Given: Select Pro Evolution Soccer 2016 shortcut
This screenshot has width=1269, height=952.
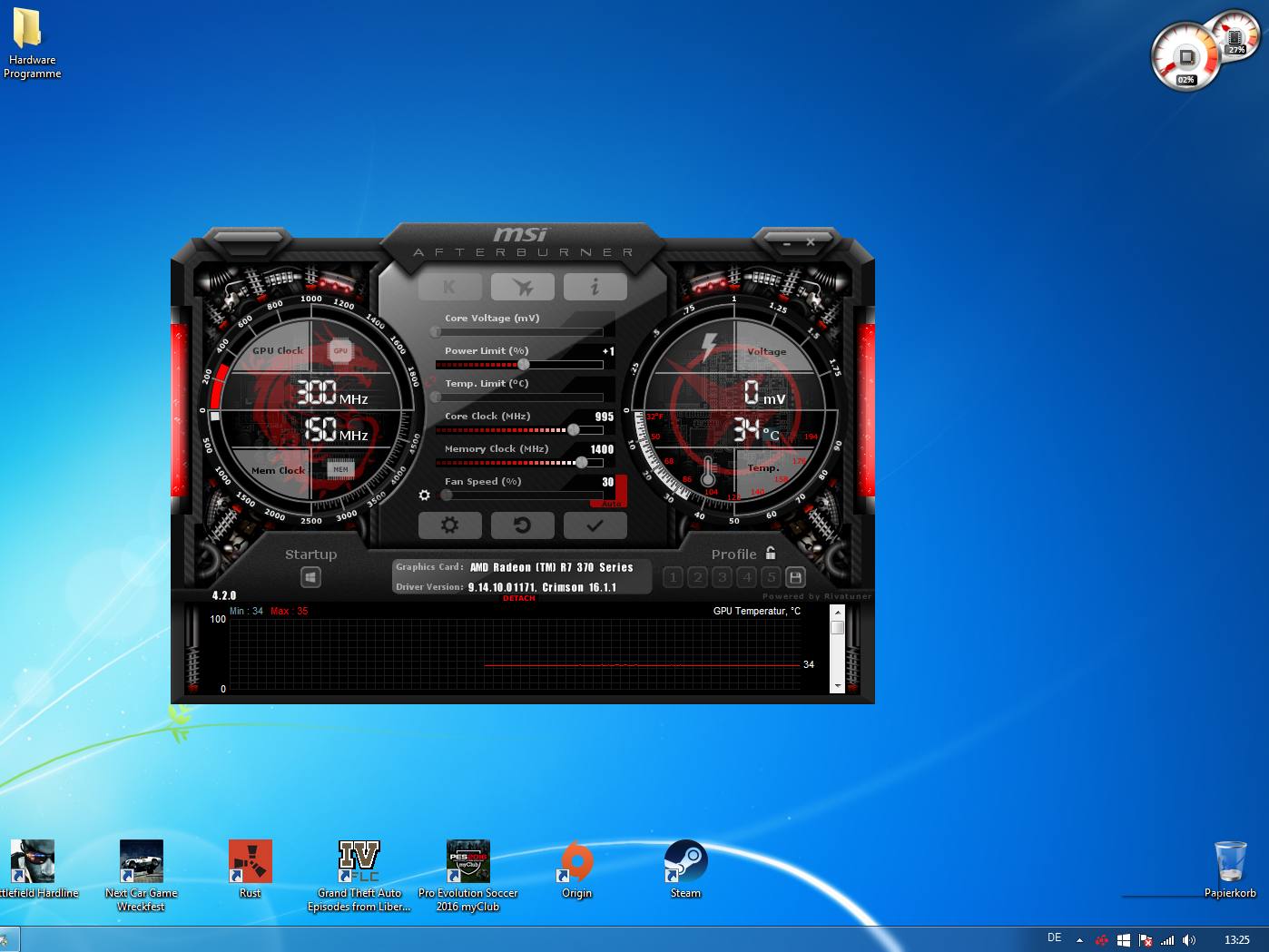Looking at the screenshot, I should (468, 876).
